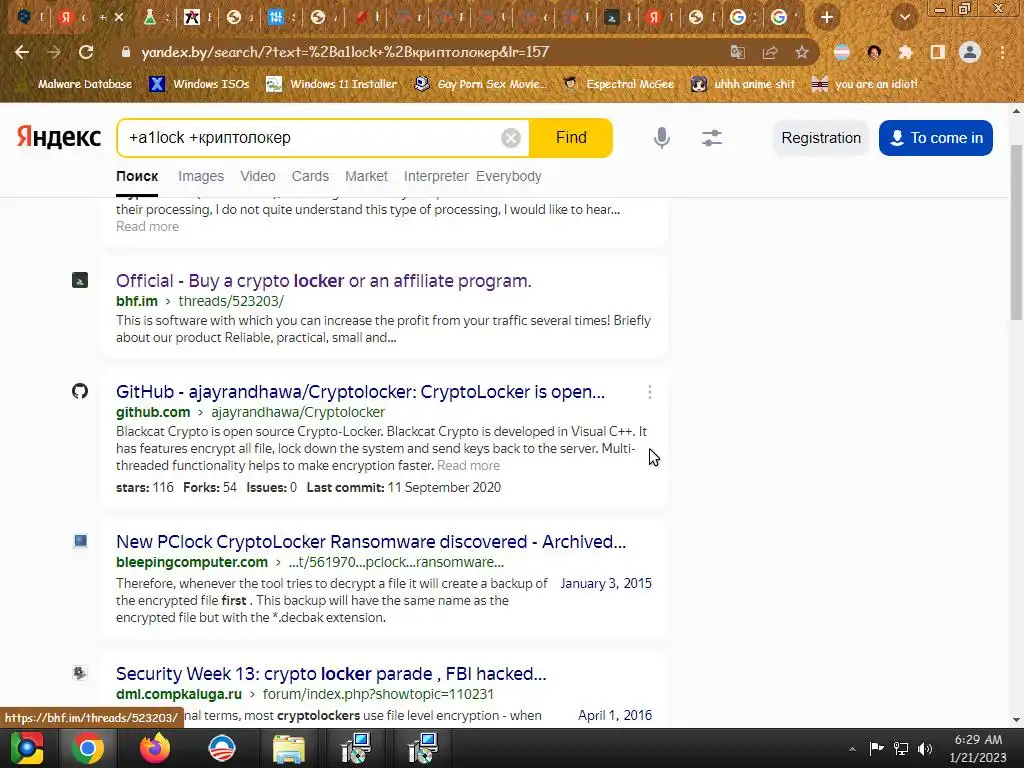Open the bhf.im domain link
Viewport: 1024px width, 768px height.
pyautogui.click(x=137, y=301)
